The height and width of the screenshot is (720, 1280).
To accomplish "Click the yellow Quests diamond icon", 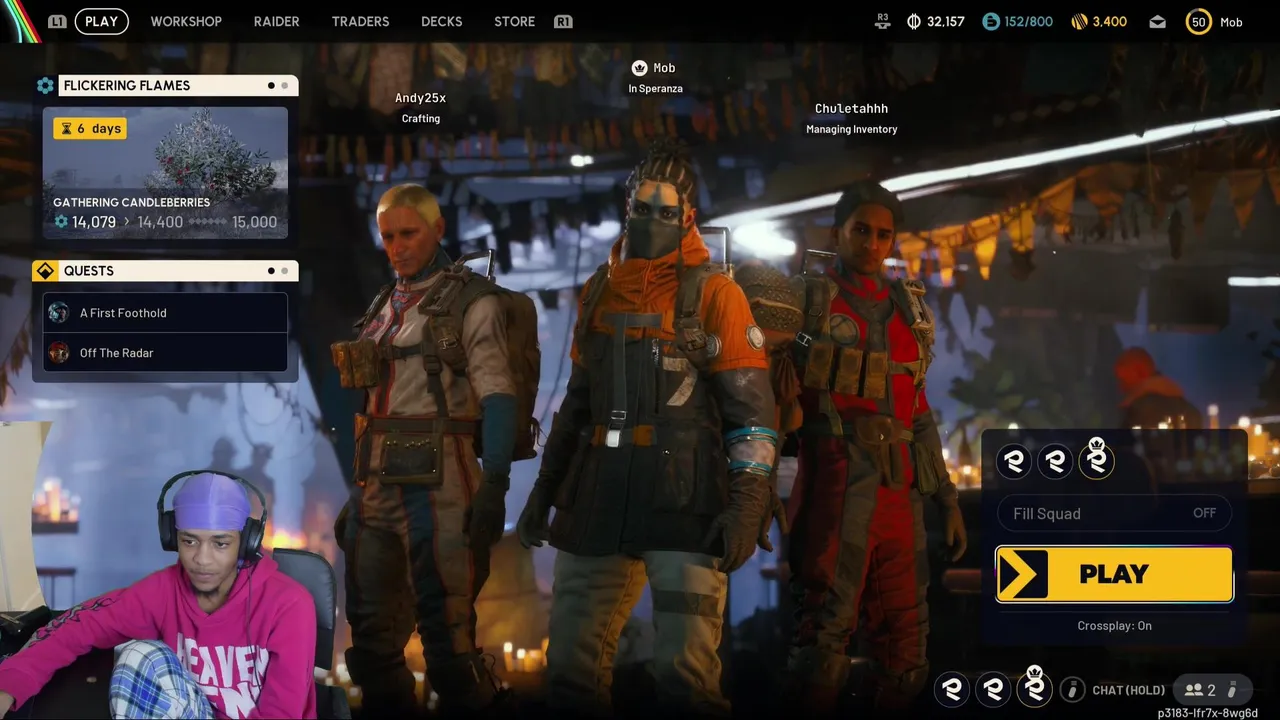I will pos(45,271).
